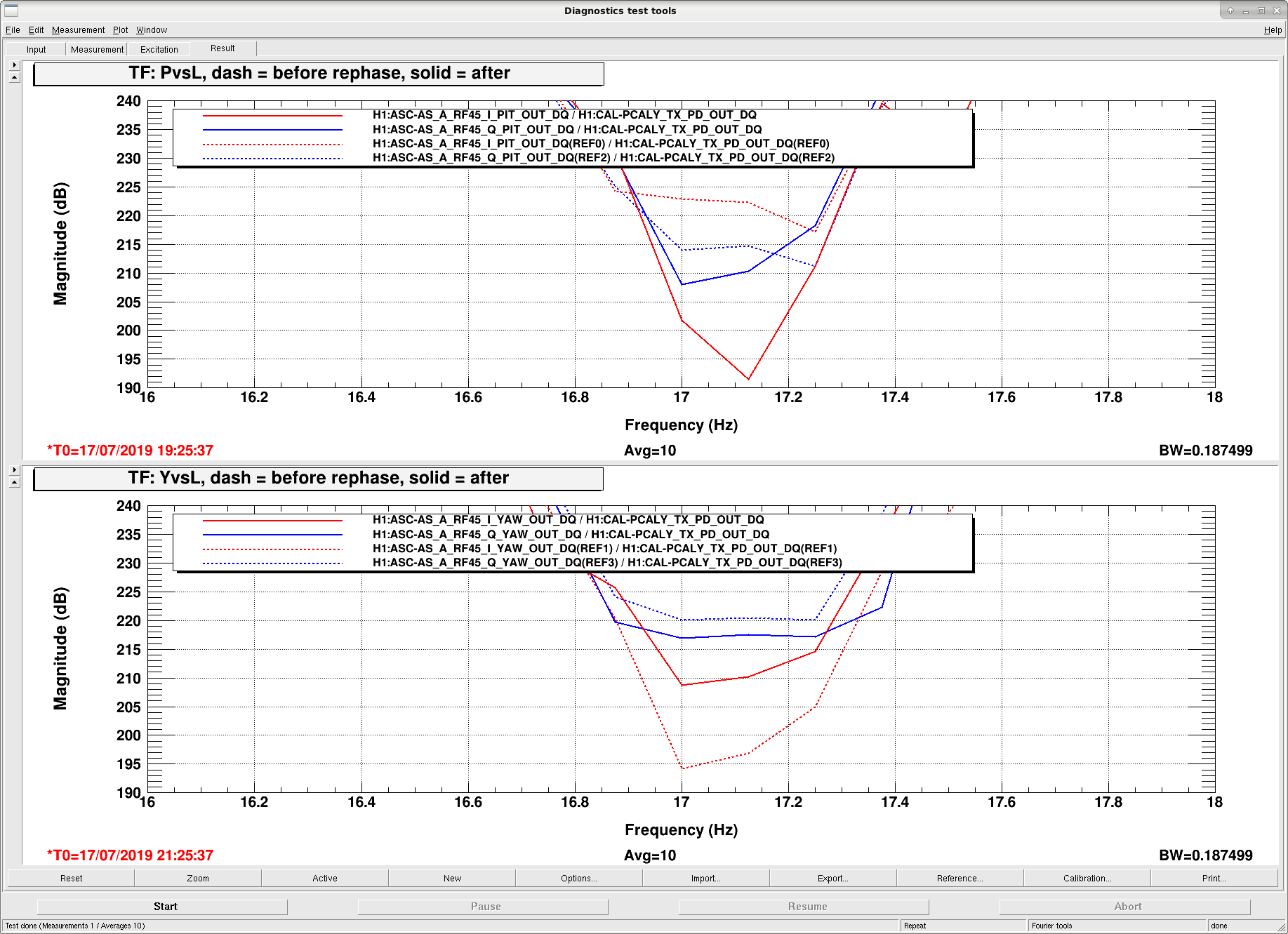Open the Calibration... dialog

coord(1087,879)
